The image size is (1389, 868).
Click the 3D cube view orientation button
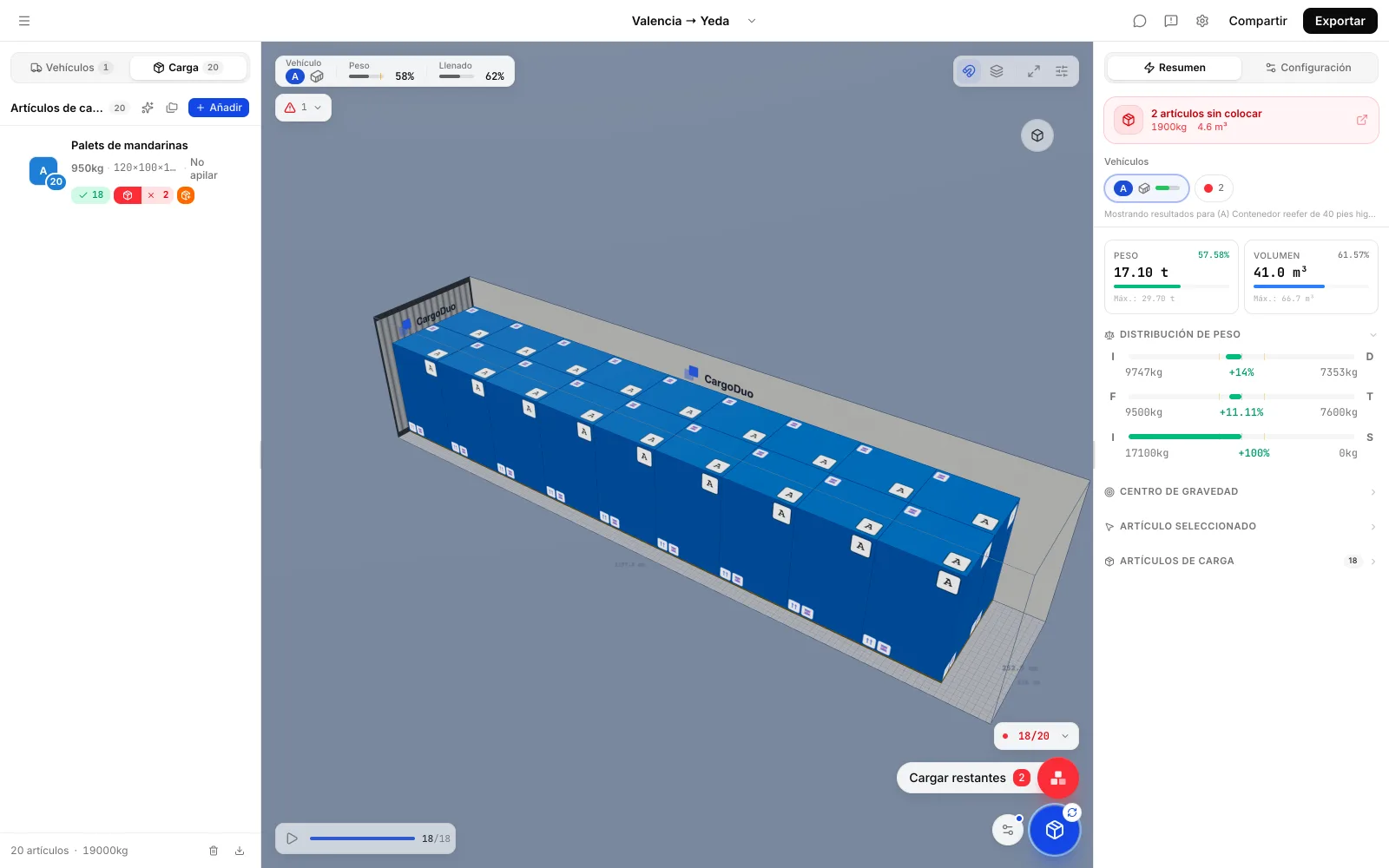[1037, 135]
